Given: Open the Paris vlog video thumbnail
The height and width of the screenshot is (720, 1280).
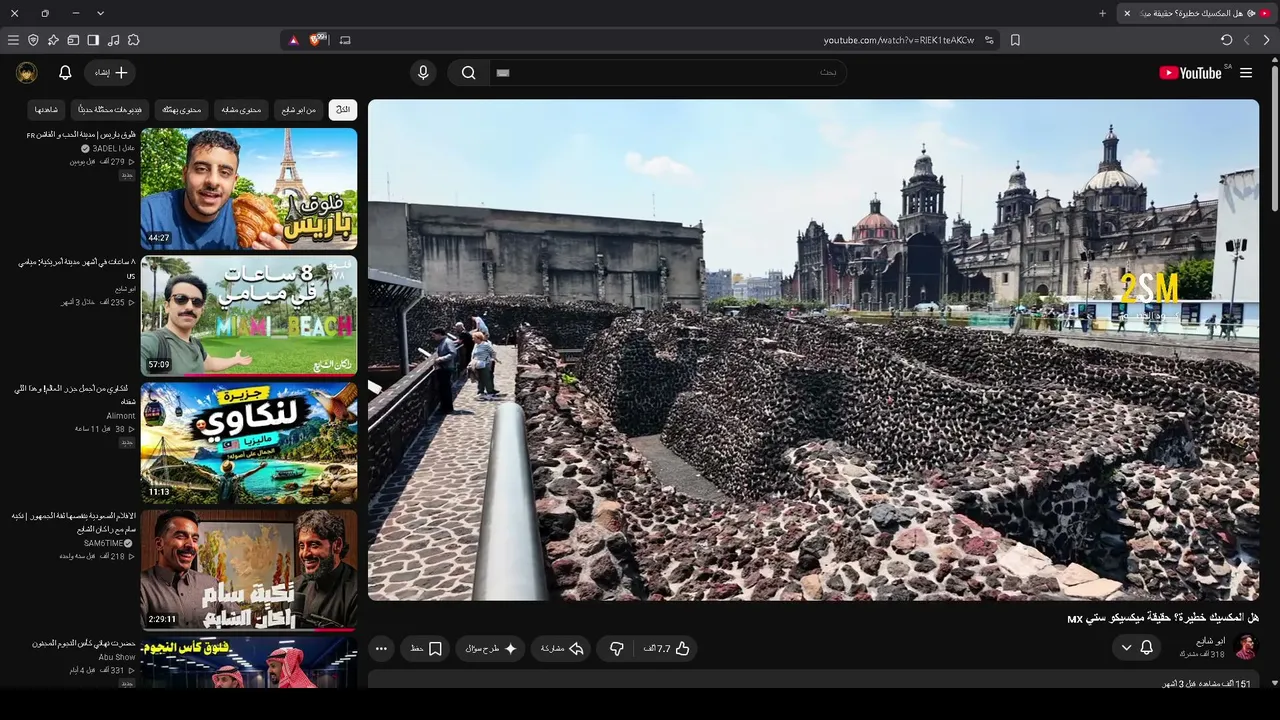Looking at the screenshot, I should tap(249, 188).
